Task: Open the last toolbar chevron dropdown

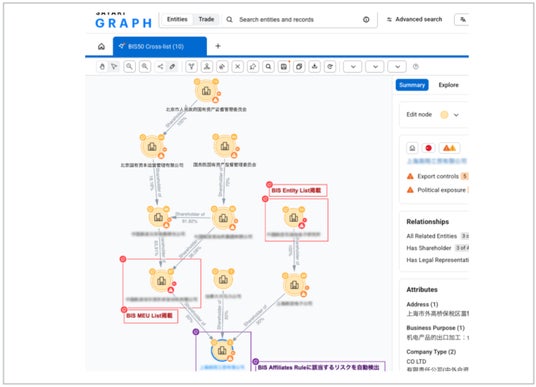Action: pos(397,67)
